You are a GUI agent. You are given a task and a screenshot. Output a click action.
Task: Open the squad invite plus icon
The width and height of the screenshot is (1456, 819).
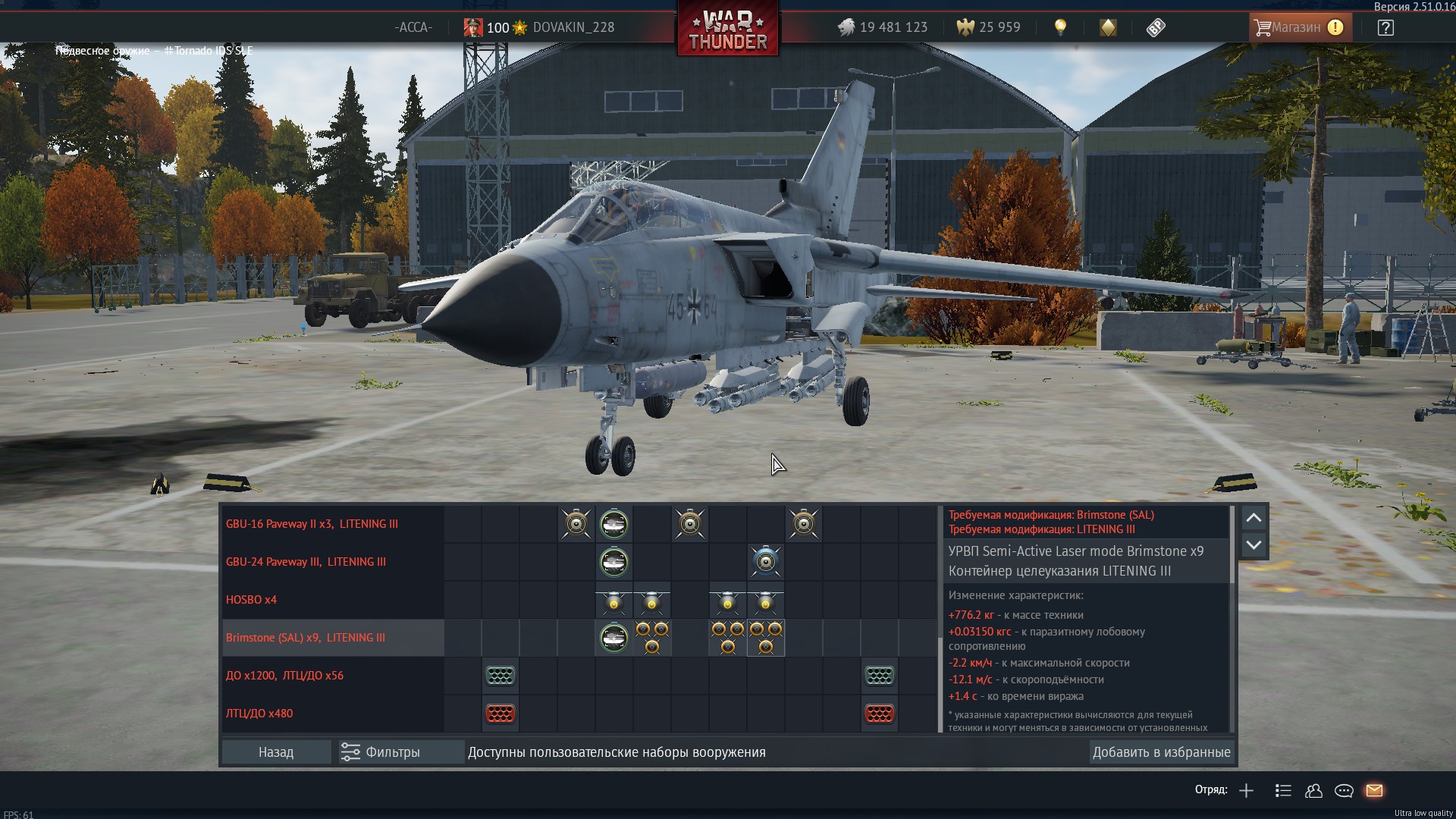(1246, 790)
